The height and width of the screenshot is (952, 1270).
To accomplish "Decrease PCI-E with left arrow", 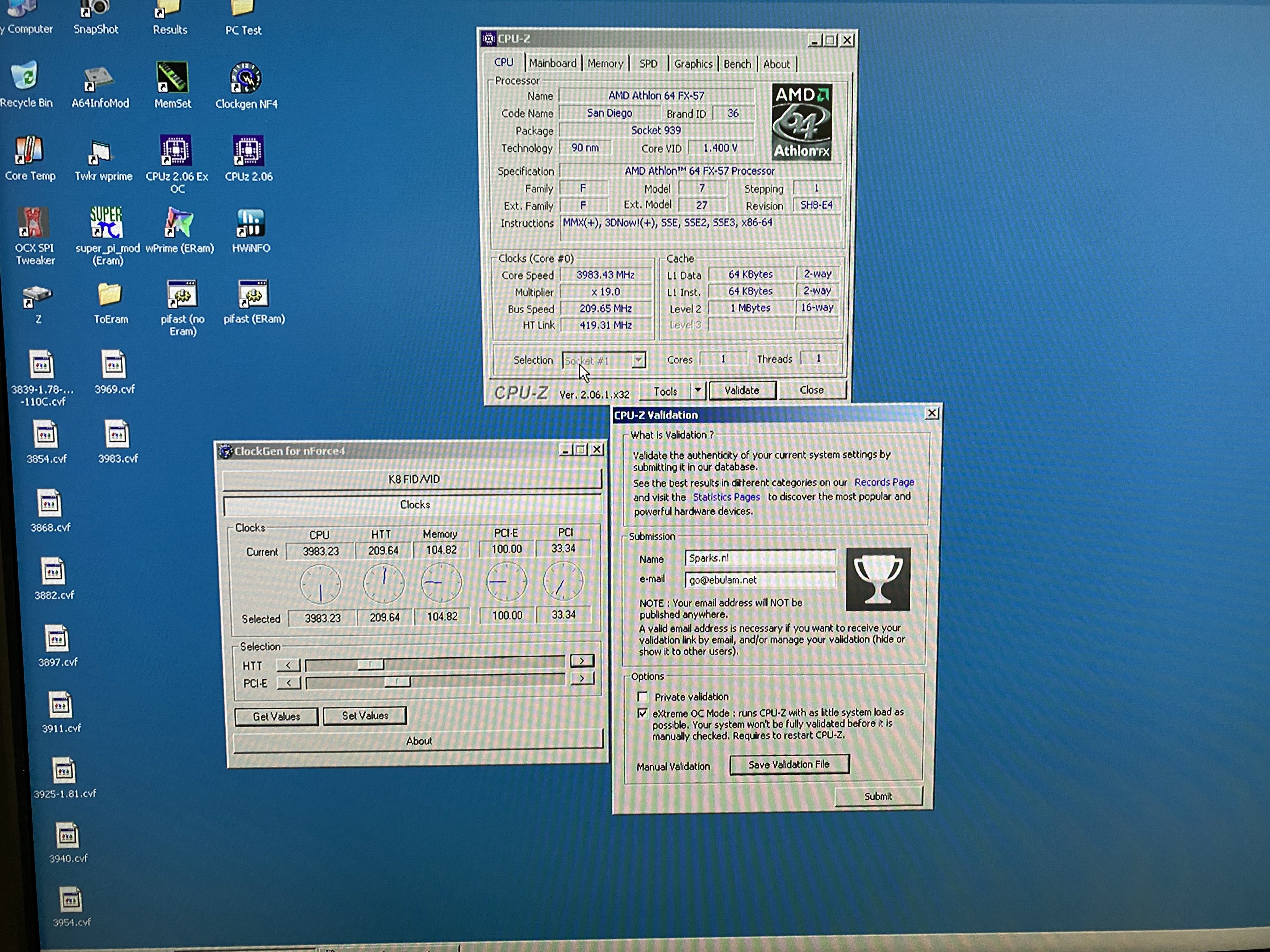I will click(289, 682).
